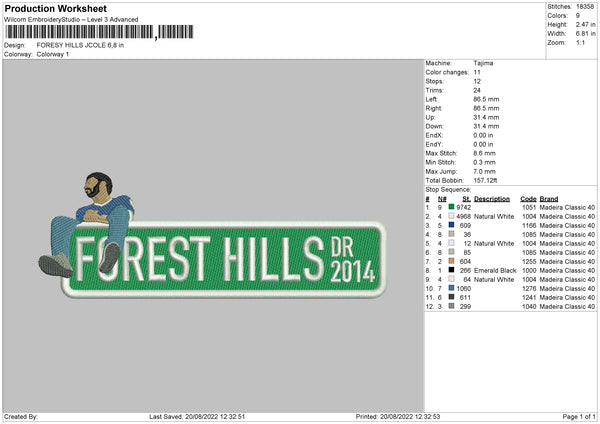Click the 'N#' column header
This screenshot has height=424, width=600.
pyautogui.click(x=442, y=199)
